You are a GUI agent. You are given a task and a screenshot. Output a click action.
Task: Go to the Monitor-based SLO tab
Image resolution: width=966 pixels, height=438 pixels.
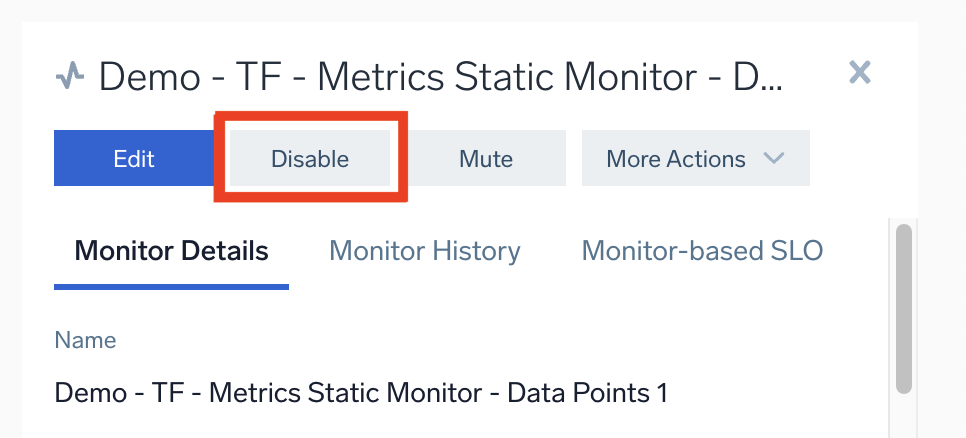coord(702,250)
